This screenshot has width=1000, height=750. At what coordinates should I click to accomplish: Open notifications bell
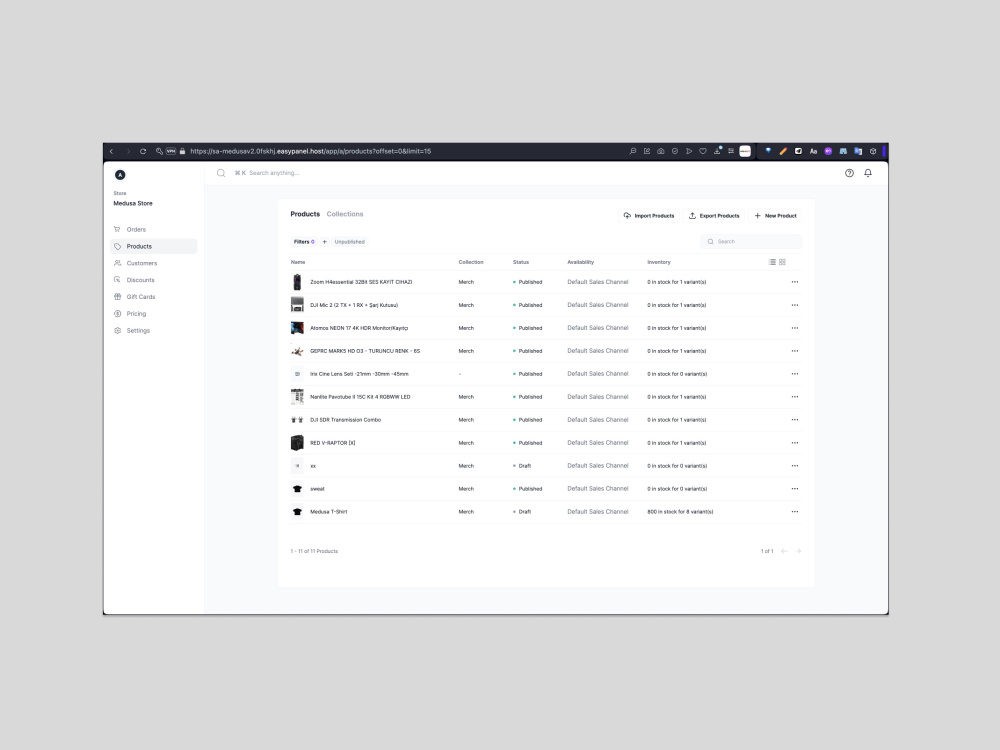(868, 173)
